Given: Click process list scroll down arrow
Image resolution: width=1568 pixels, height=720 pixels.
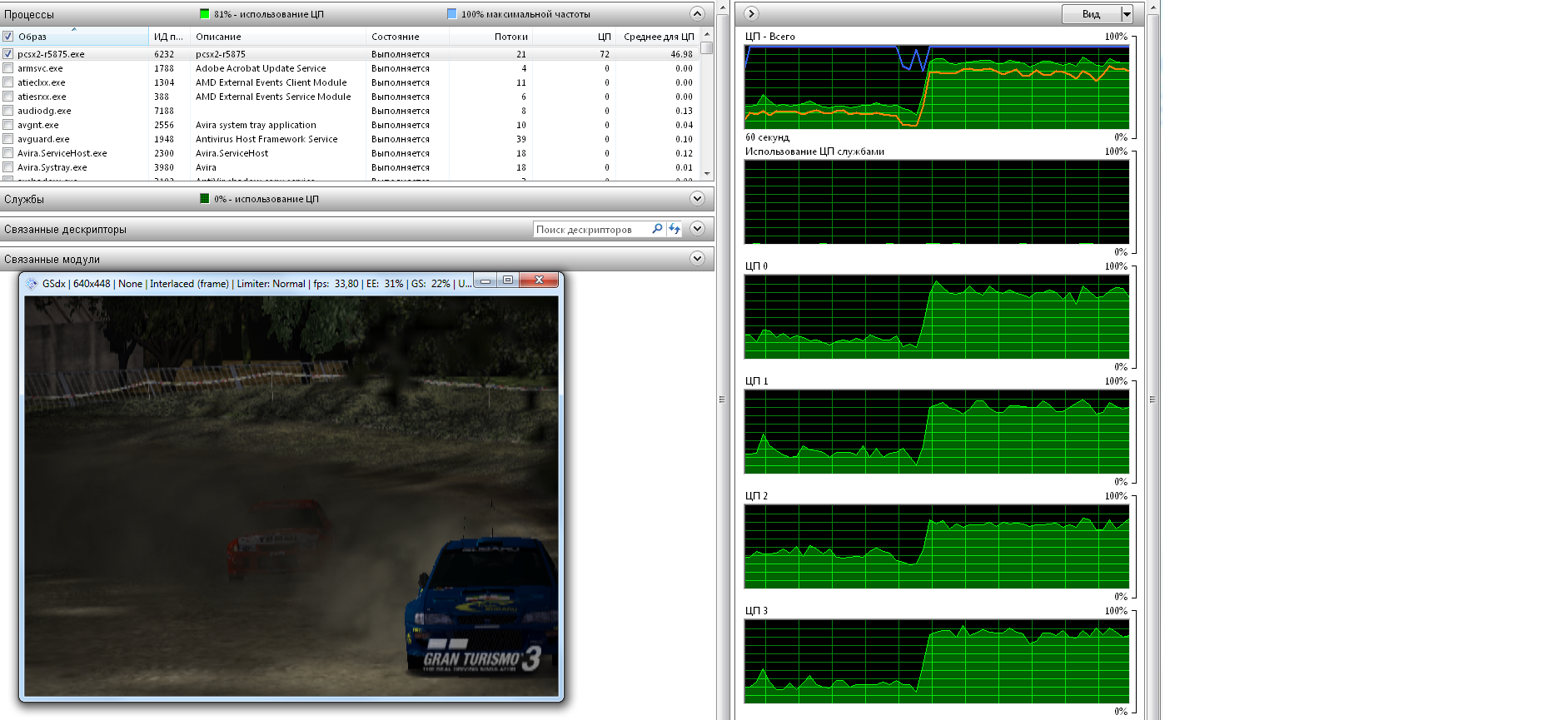Looking at the screenshot, I should (707, 174).
